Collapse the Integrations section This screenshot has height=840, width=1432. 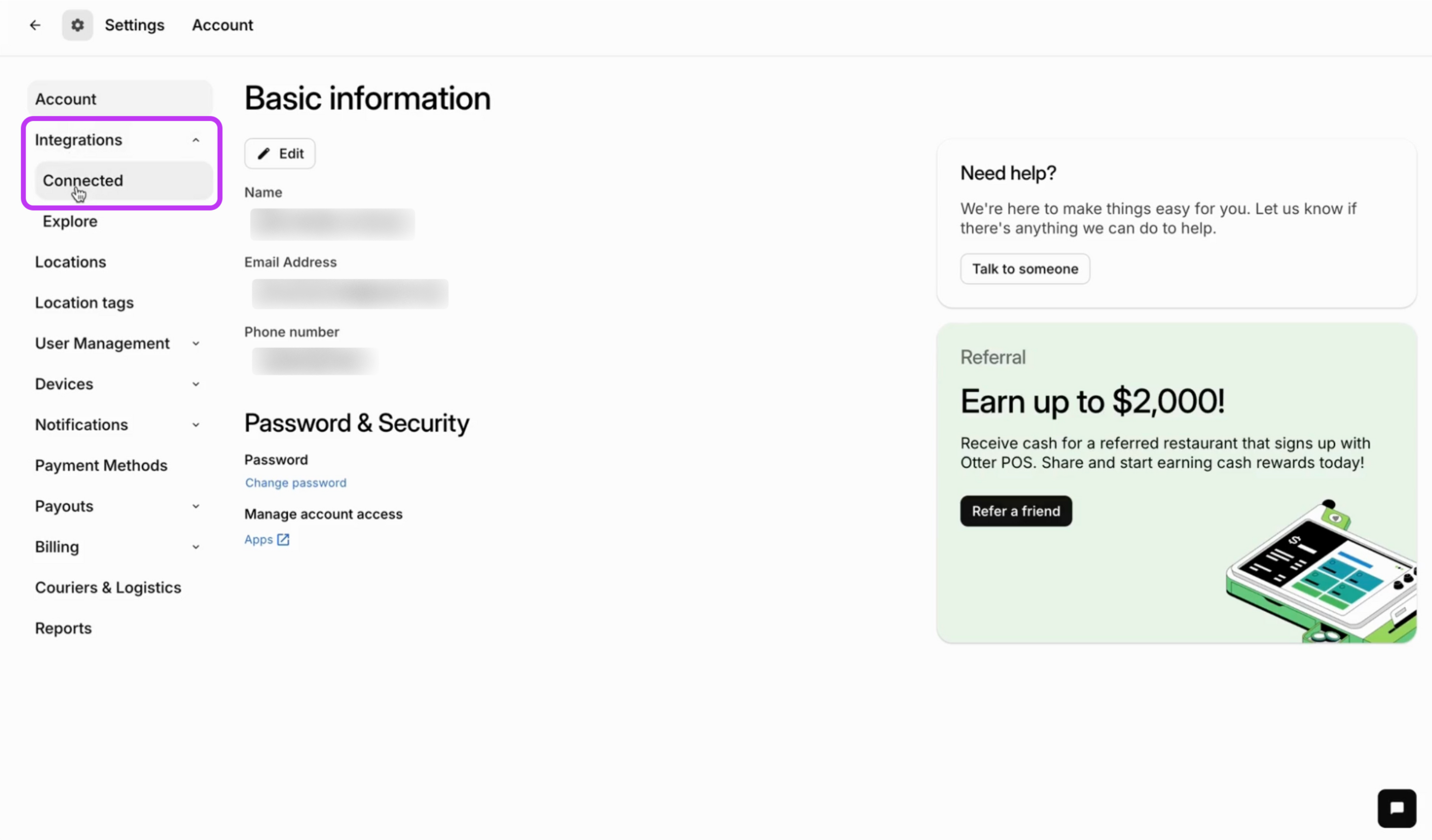coord(196,140)
